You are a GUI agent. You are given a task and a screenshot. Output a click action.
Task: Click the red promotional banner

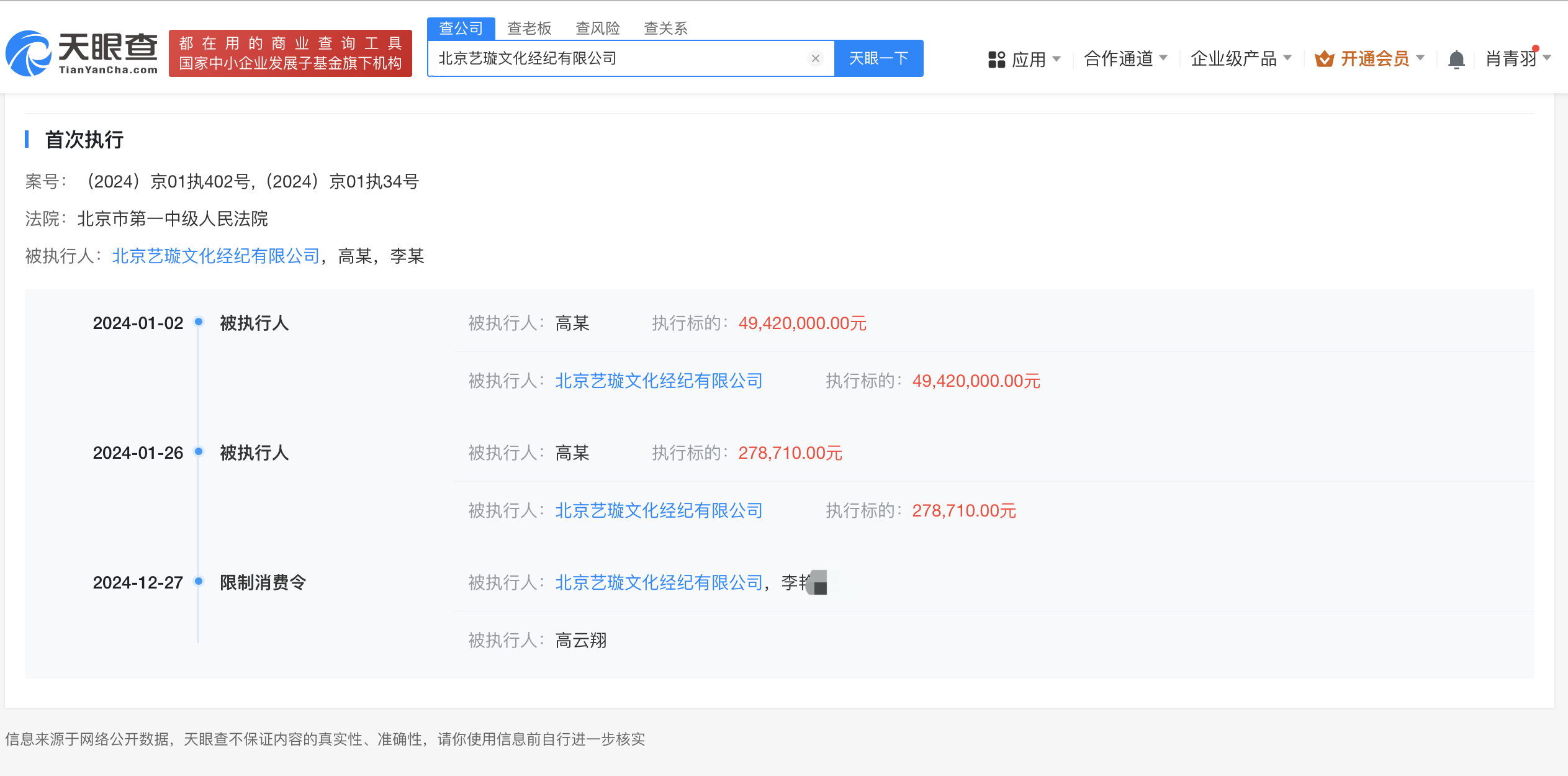290,53
